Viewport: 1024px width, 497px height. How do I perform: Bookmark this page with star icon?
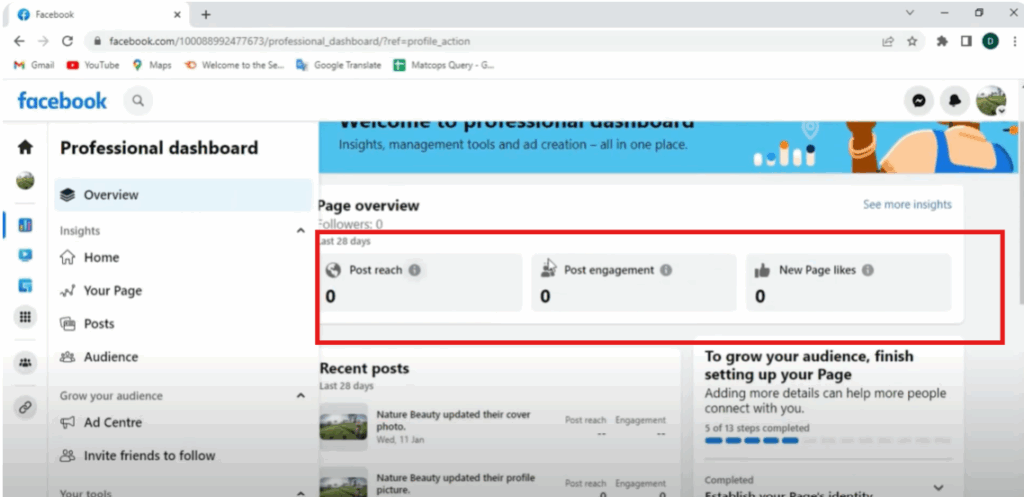912,41
